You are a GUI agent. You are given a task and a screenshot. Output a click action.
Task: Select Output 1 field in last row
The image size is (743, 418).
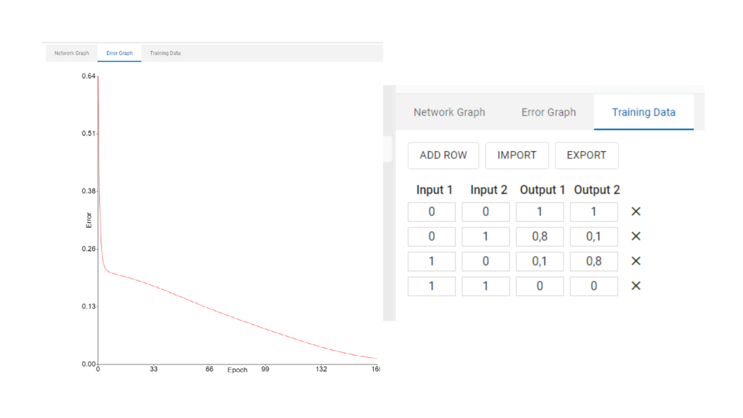(x=540, y=286)
